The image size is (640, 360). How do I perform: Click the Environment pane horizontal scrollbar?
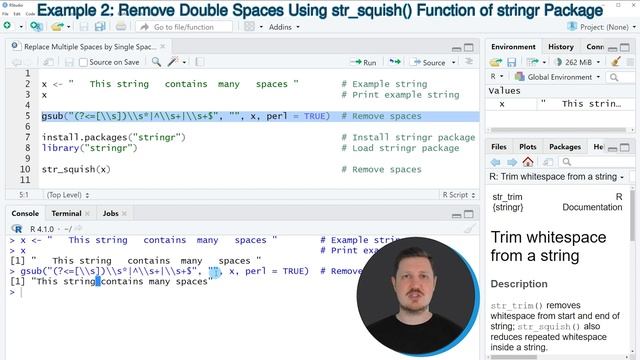tap(558, 130)
